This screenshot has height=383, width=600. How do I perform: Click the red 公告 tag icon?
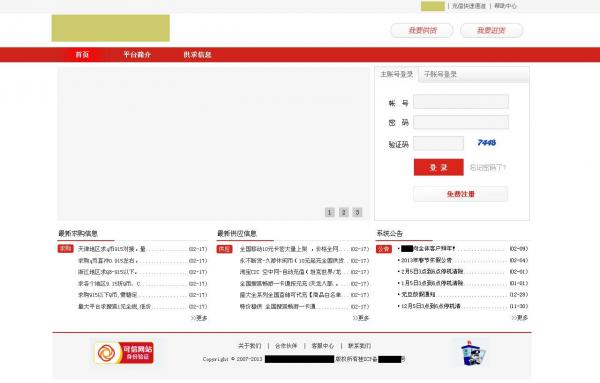click(x=384, y=249)
